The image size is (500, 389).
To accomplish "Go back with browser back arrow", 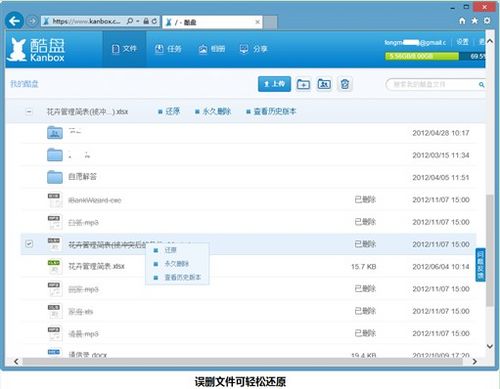I will click(14, 21).
